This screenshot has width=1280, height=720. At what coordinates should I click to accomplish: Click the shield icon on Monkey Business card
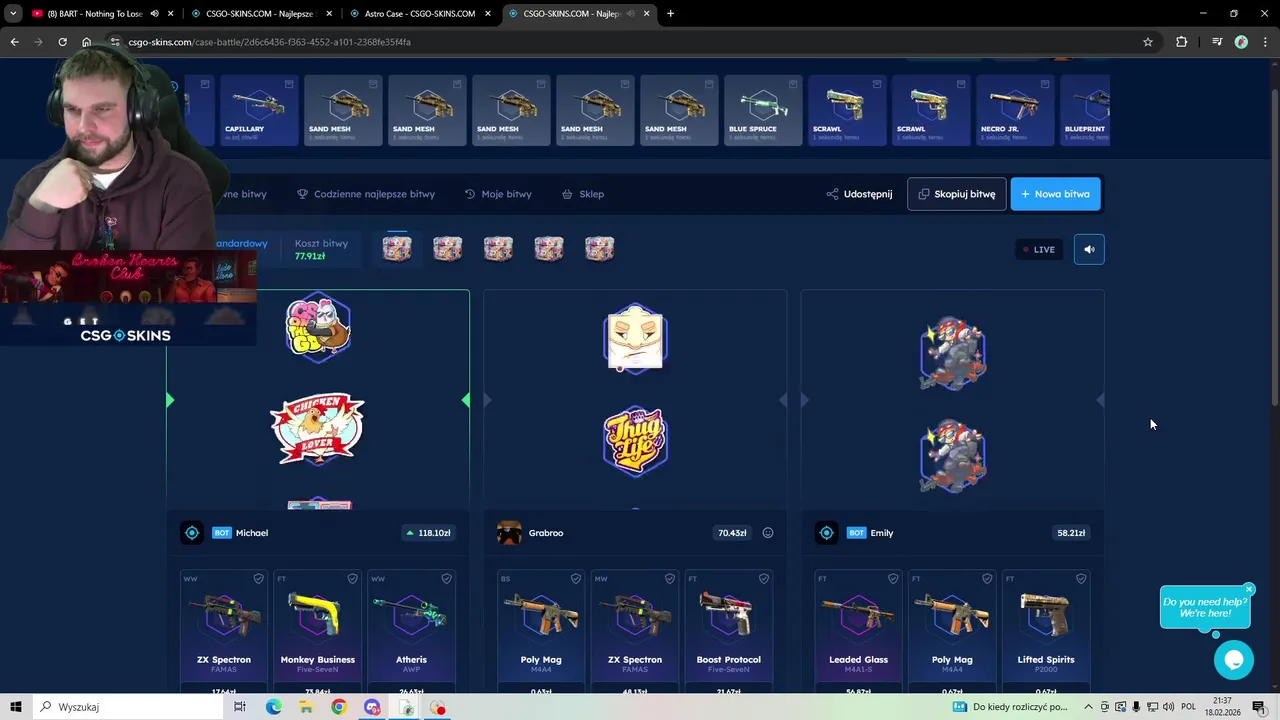click(352, 579)
